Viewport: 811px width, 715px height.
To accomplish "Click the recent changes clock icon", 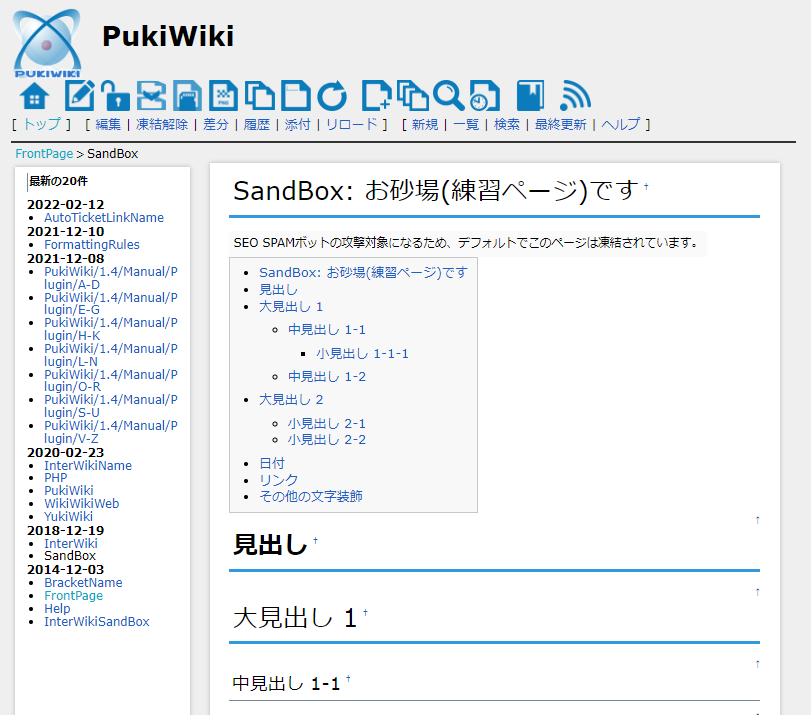I will click(x=485, y=96).
